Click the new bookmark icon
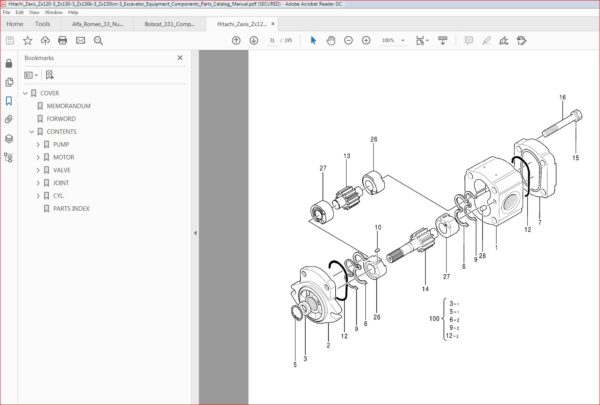Screen dimensions: 600x405 pyautogui.click(x=49, y=75)
